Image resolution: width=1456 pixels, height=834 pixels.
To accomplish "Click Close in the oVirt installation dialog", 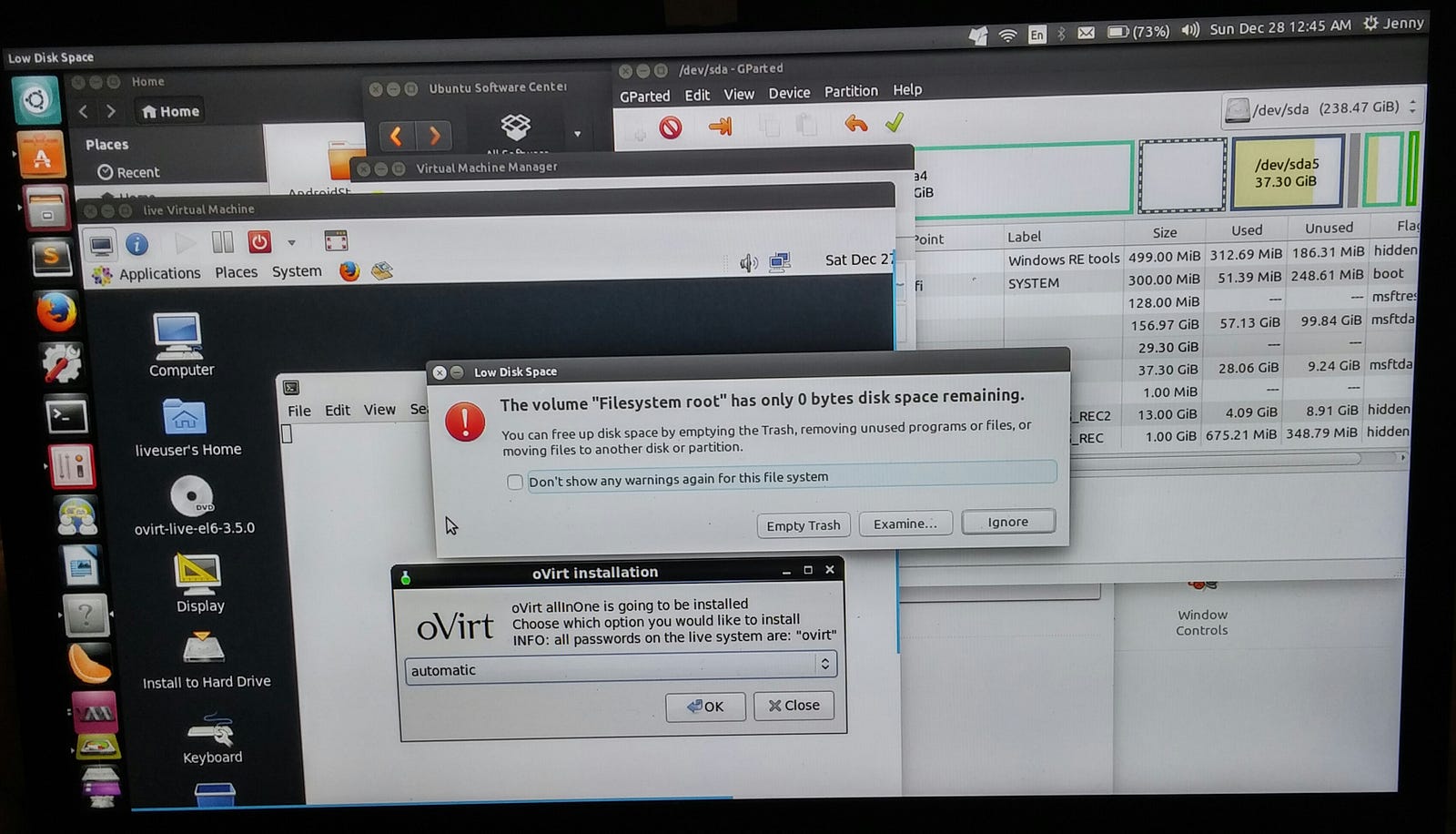I will (x=794, y=706).
